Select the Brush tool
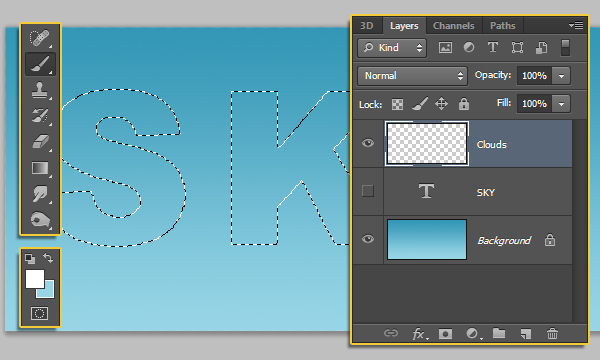Viewport: 600px width, 360px height. tap(40, 64)
